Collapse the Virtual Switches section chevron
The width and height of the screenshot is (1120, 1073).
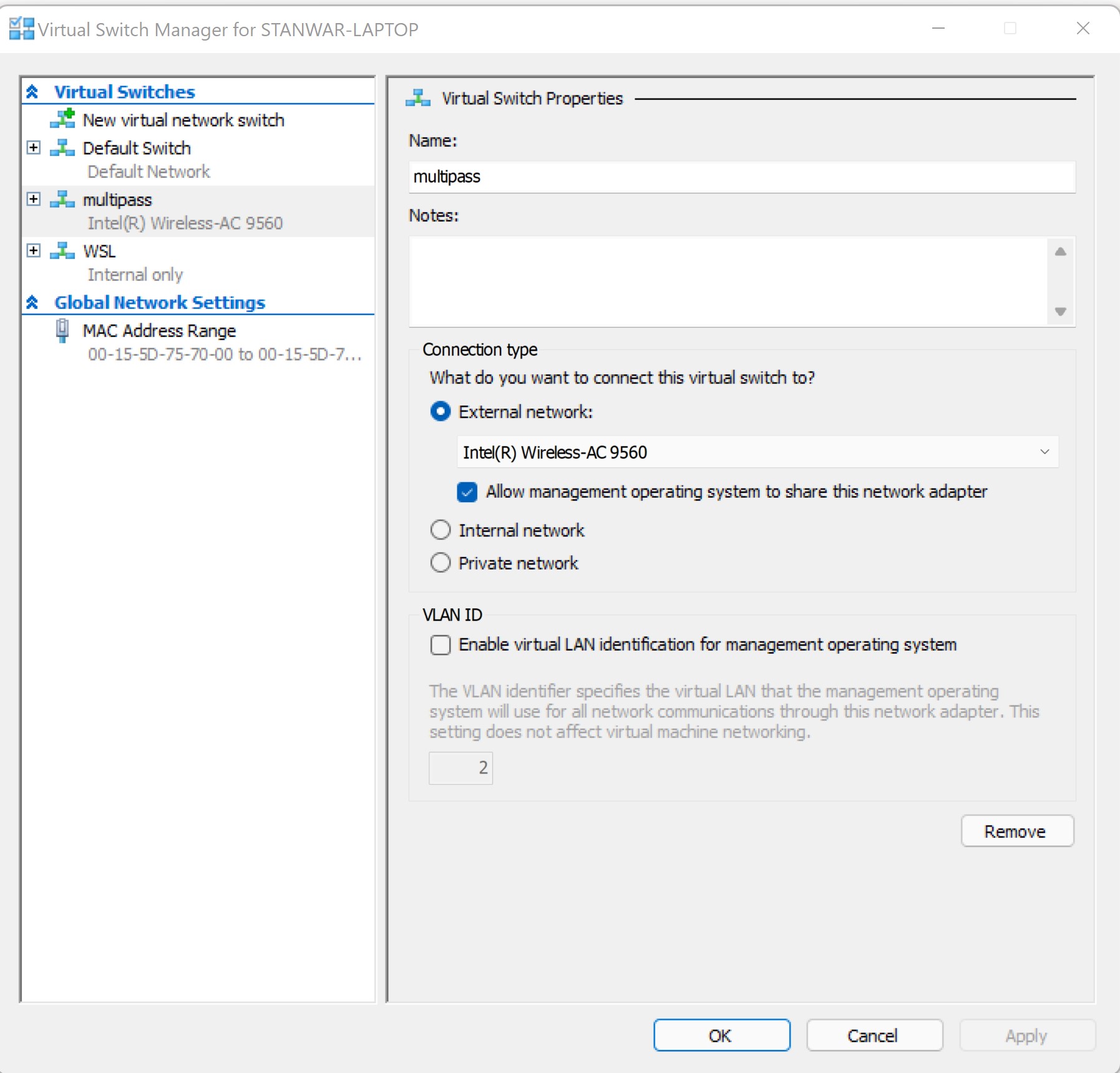click(x=32, y=92)
